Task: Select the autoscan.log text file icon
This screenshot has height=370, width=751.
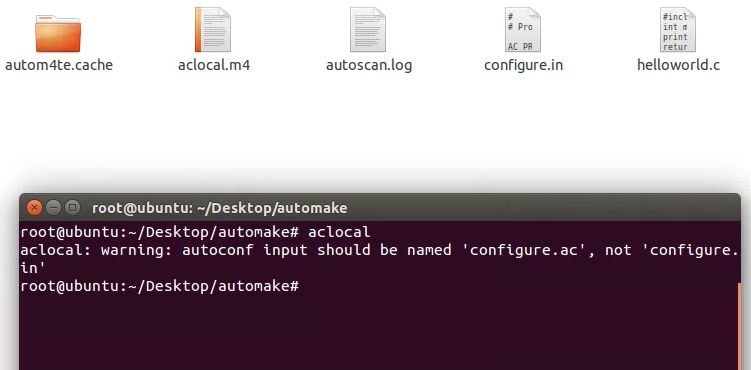Action: (368, 29)
